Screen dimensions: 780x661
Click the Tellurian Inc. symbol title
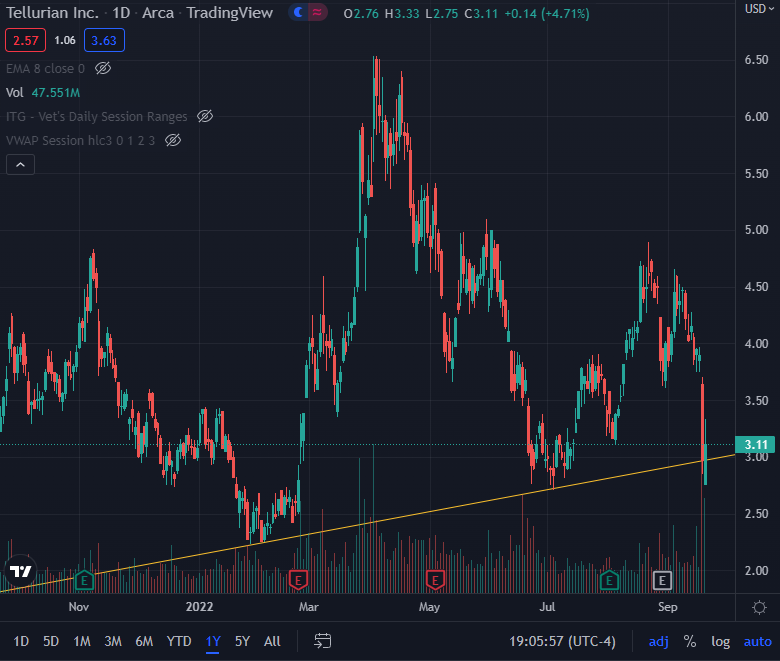[52, 12]
